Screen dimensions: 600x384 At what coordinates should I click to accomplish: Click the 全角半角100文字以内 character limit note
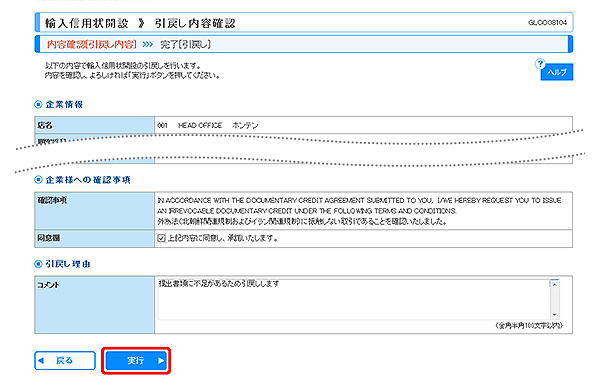tap(529, 325)
